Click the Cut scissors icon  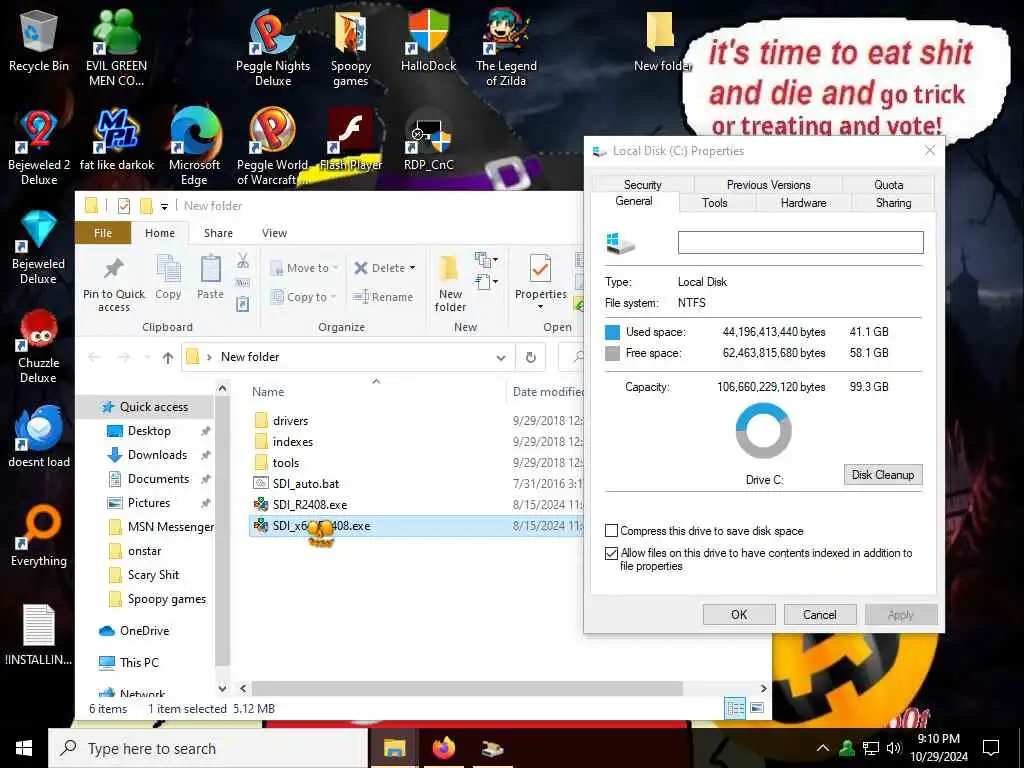243,261
